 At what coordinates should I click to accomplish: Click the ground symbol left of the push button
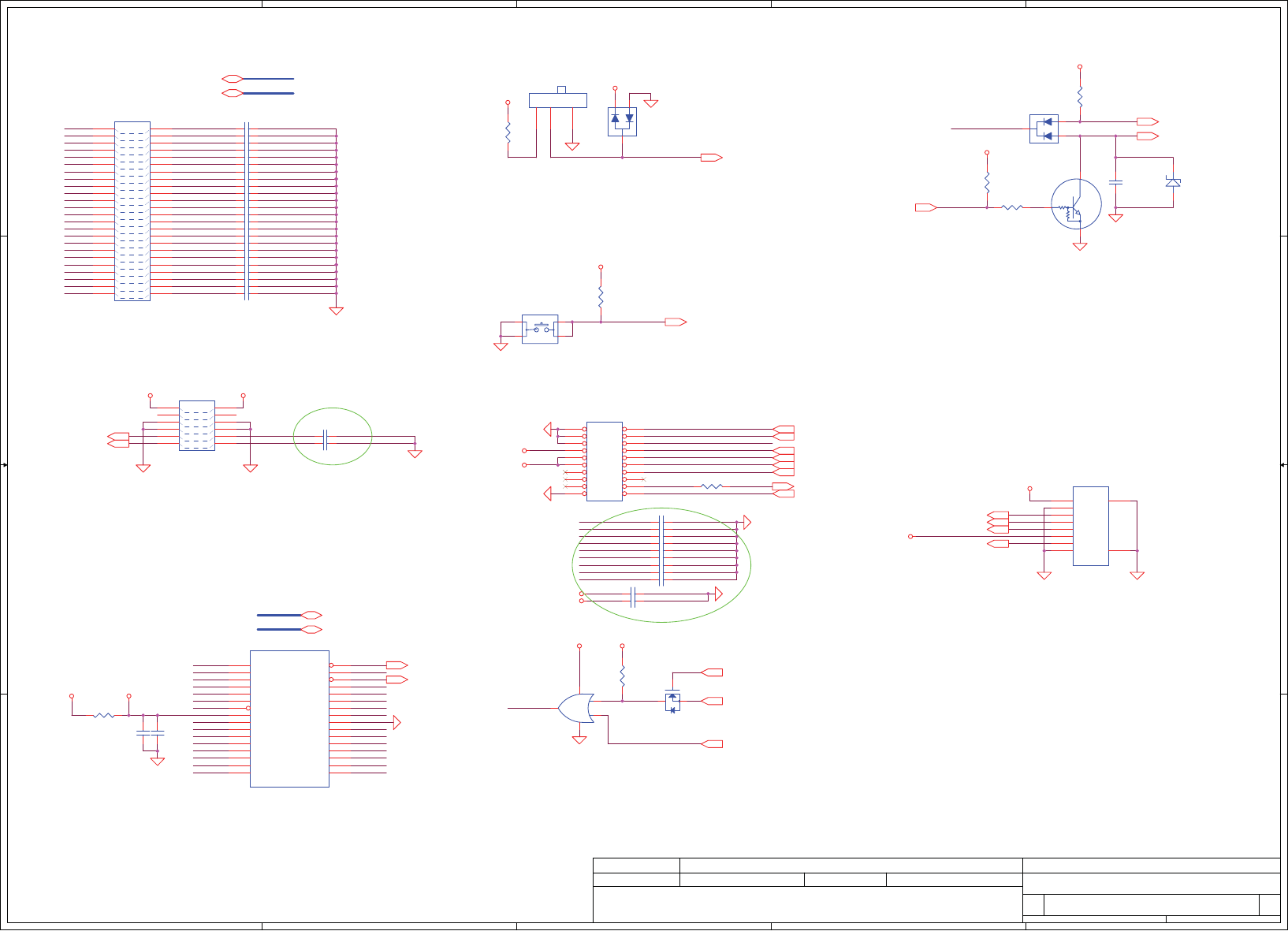(x=501, y=347)
